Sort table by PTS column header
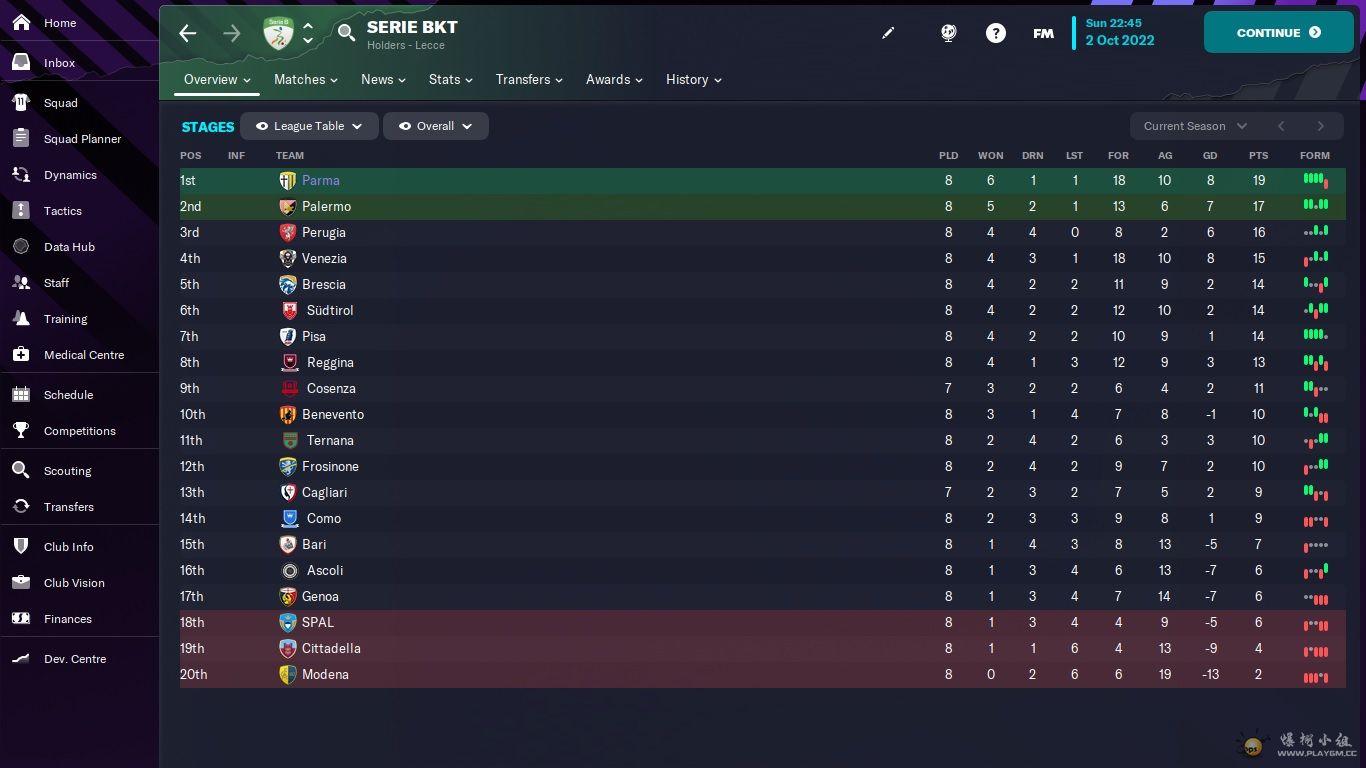 pos(1258,156)
